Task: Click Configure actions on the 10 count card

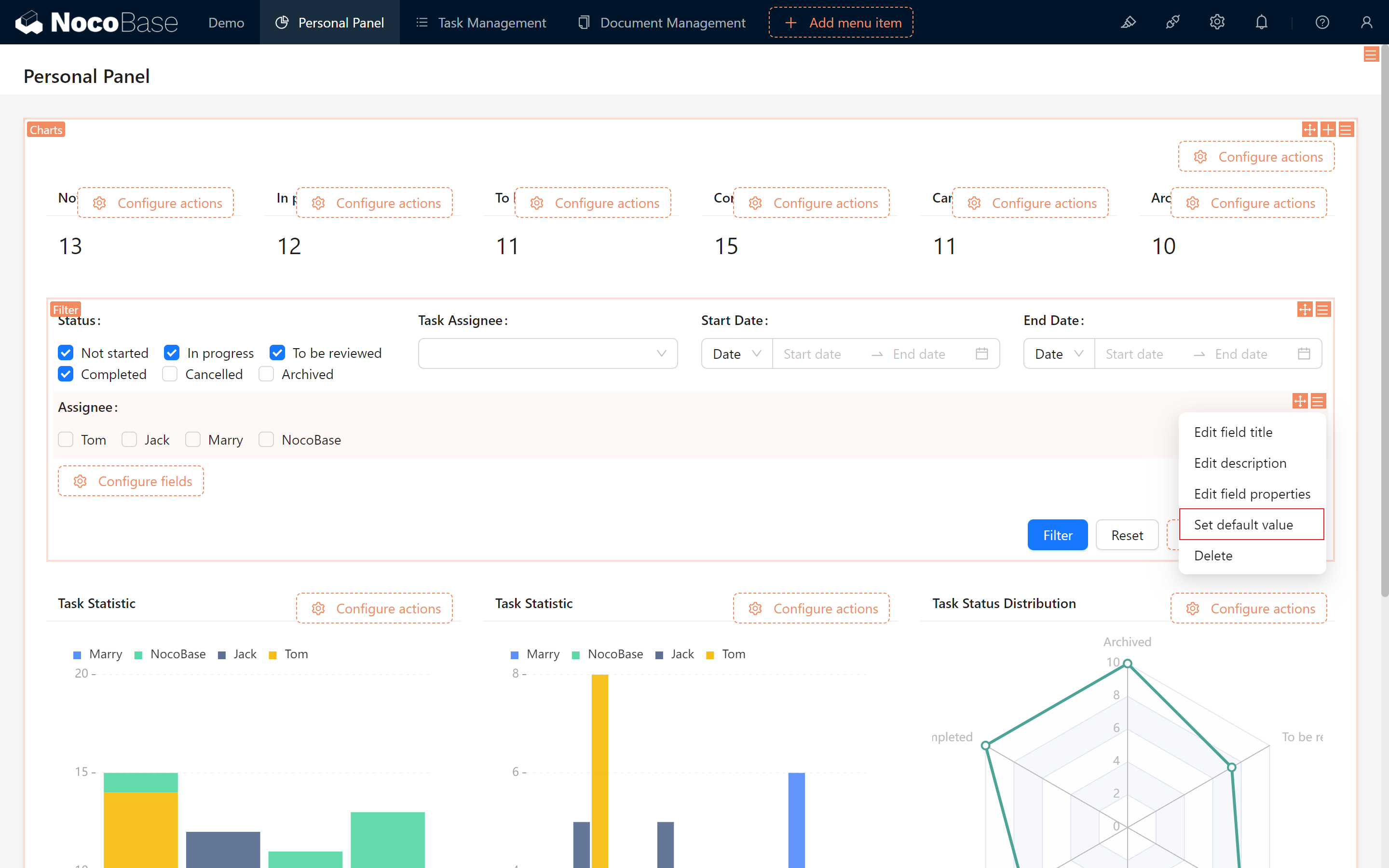Action: click(1248, 203)
